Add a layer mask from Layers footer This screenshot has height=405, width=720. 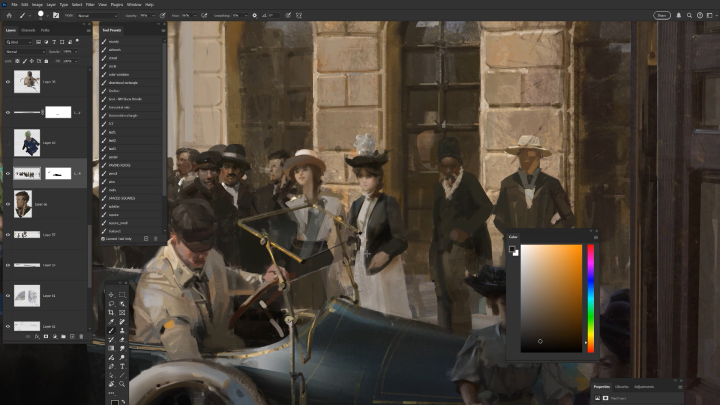[46, 337]
